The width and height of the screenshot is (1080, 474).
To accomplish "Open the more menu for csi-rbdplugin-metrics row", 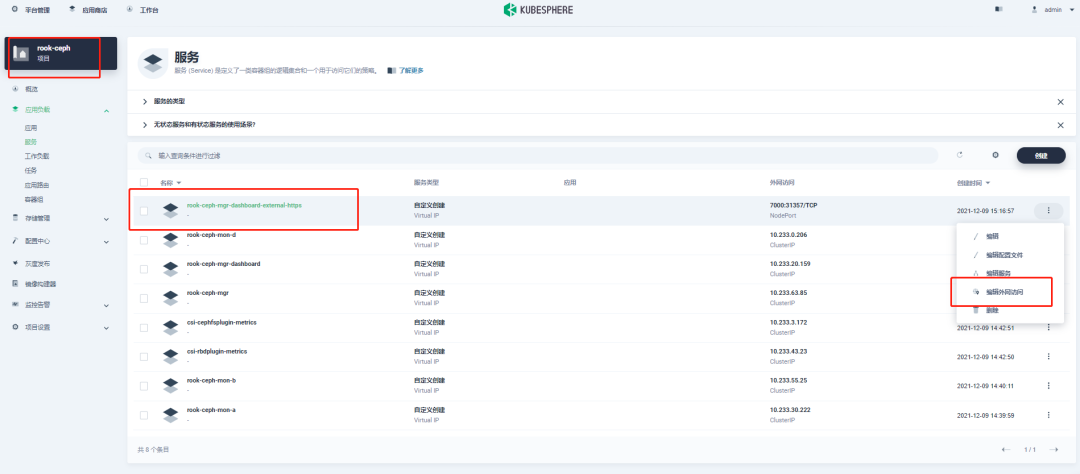I will [1048, 356].
